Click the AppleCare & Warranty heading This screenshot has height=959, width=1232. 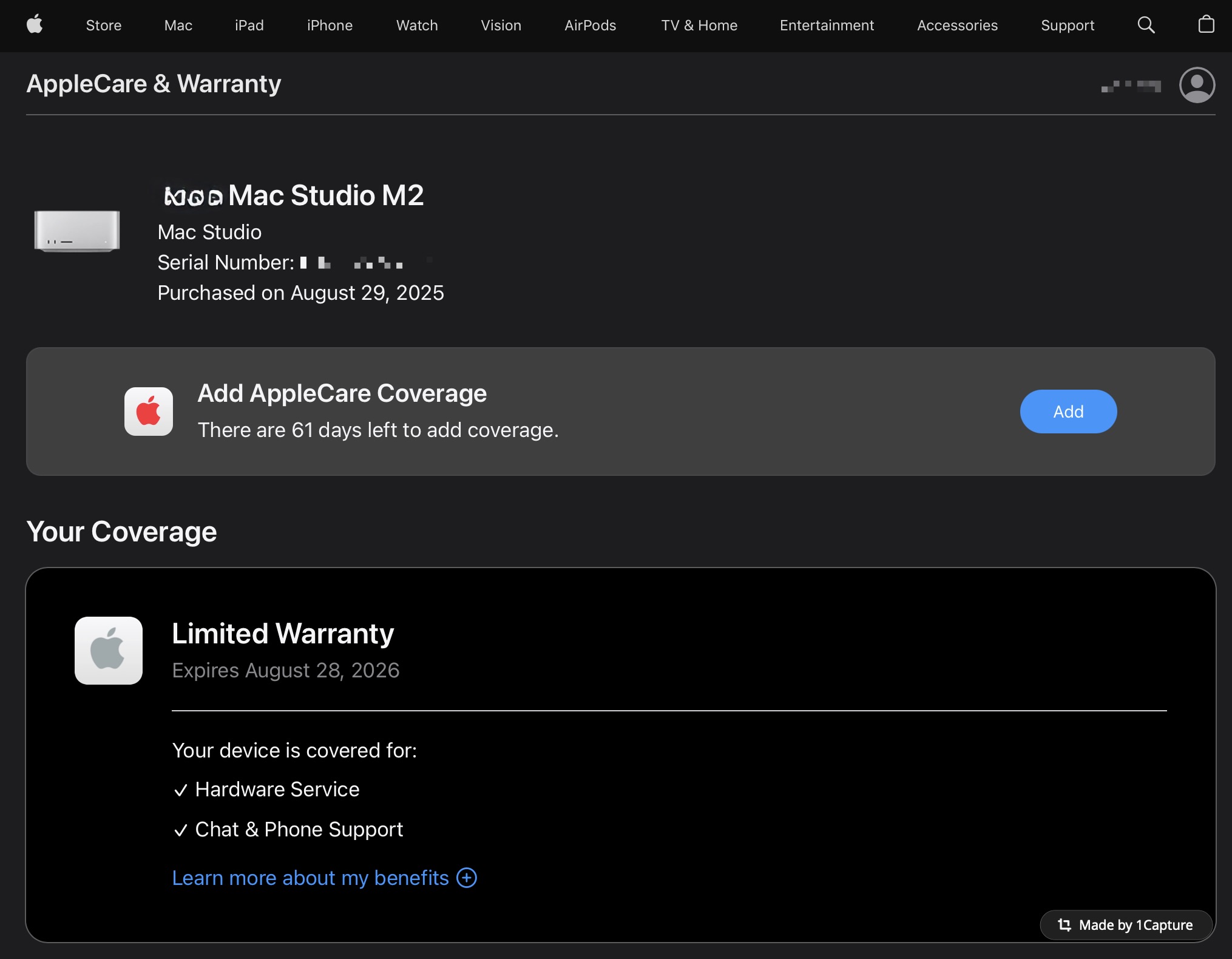coord(154,84)
